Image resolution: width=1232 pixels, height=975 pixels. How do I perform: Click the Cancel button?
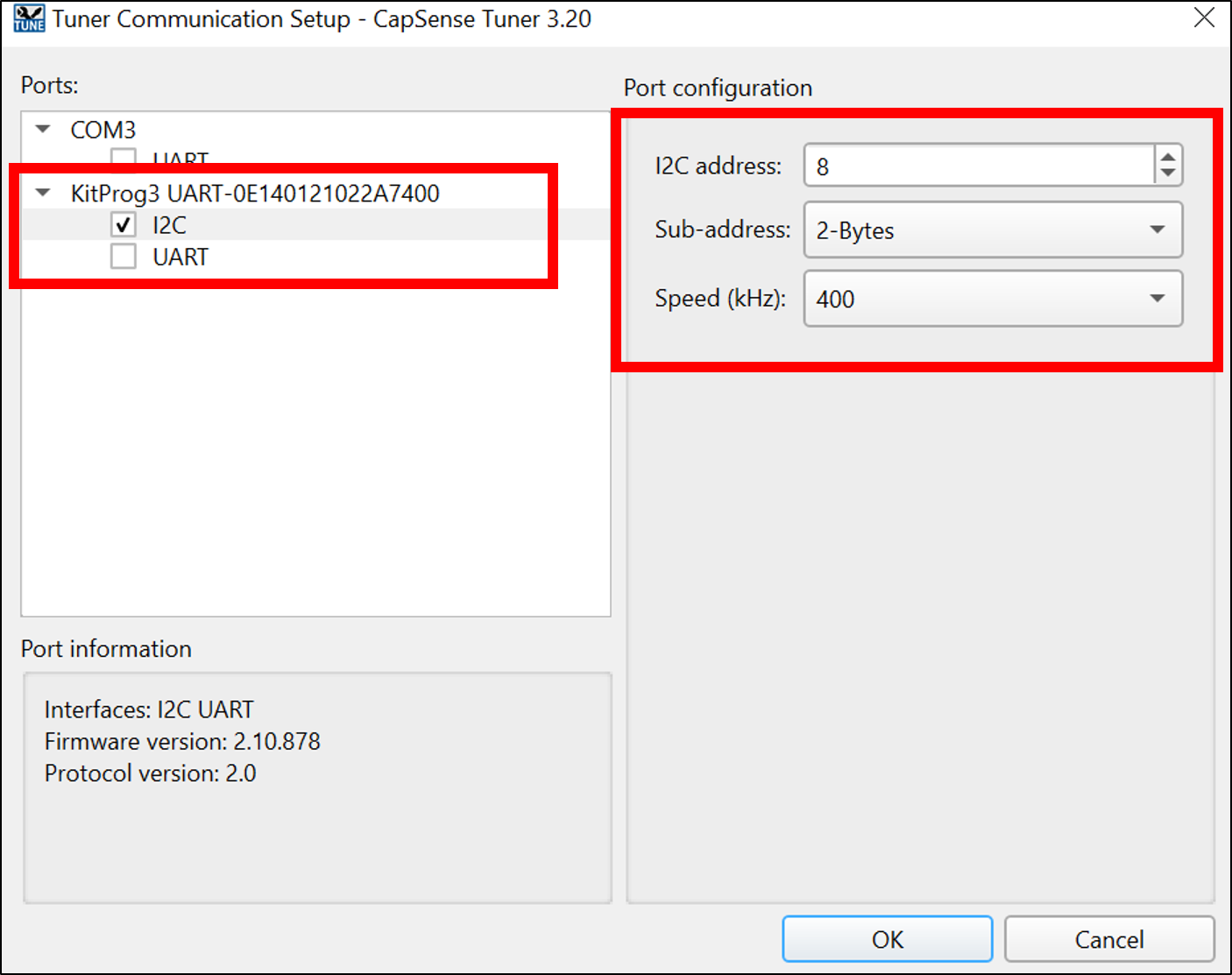1109,939
